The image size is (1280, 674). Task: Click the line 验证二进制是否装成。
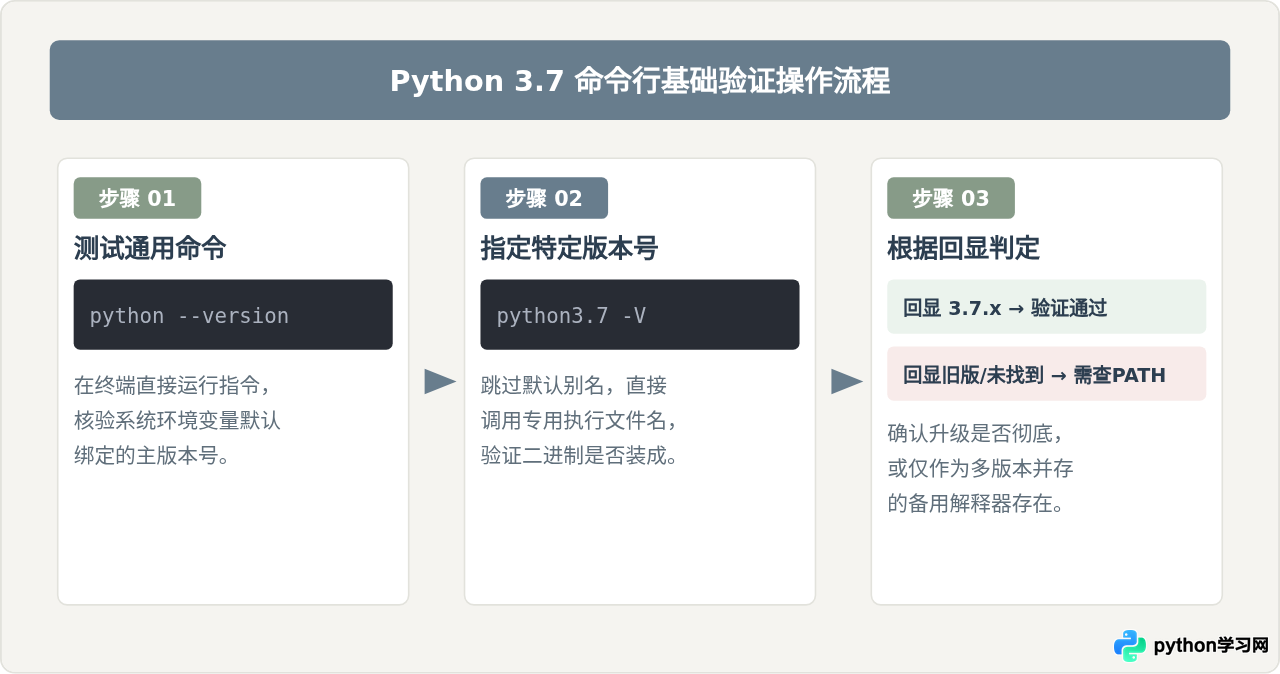tap(581, 456)
